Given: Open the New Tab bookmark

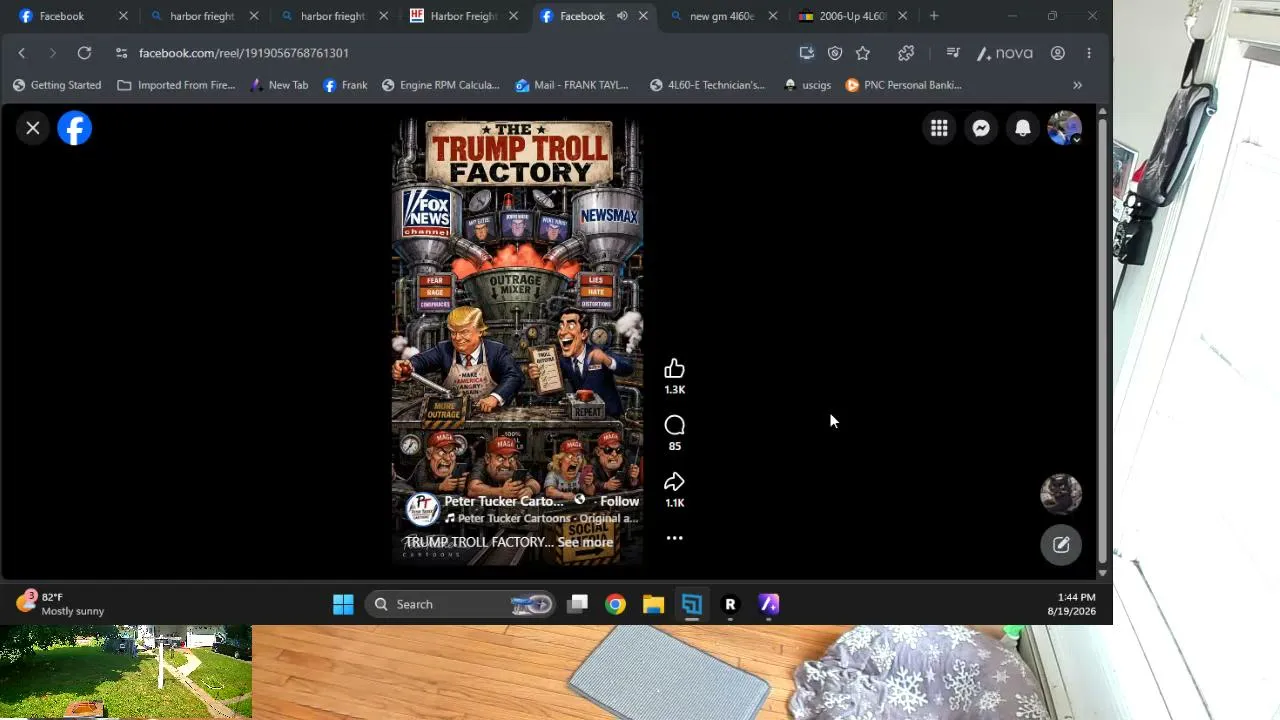Looking at the screenshot, I should tap(279, 85).
